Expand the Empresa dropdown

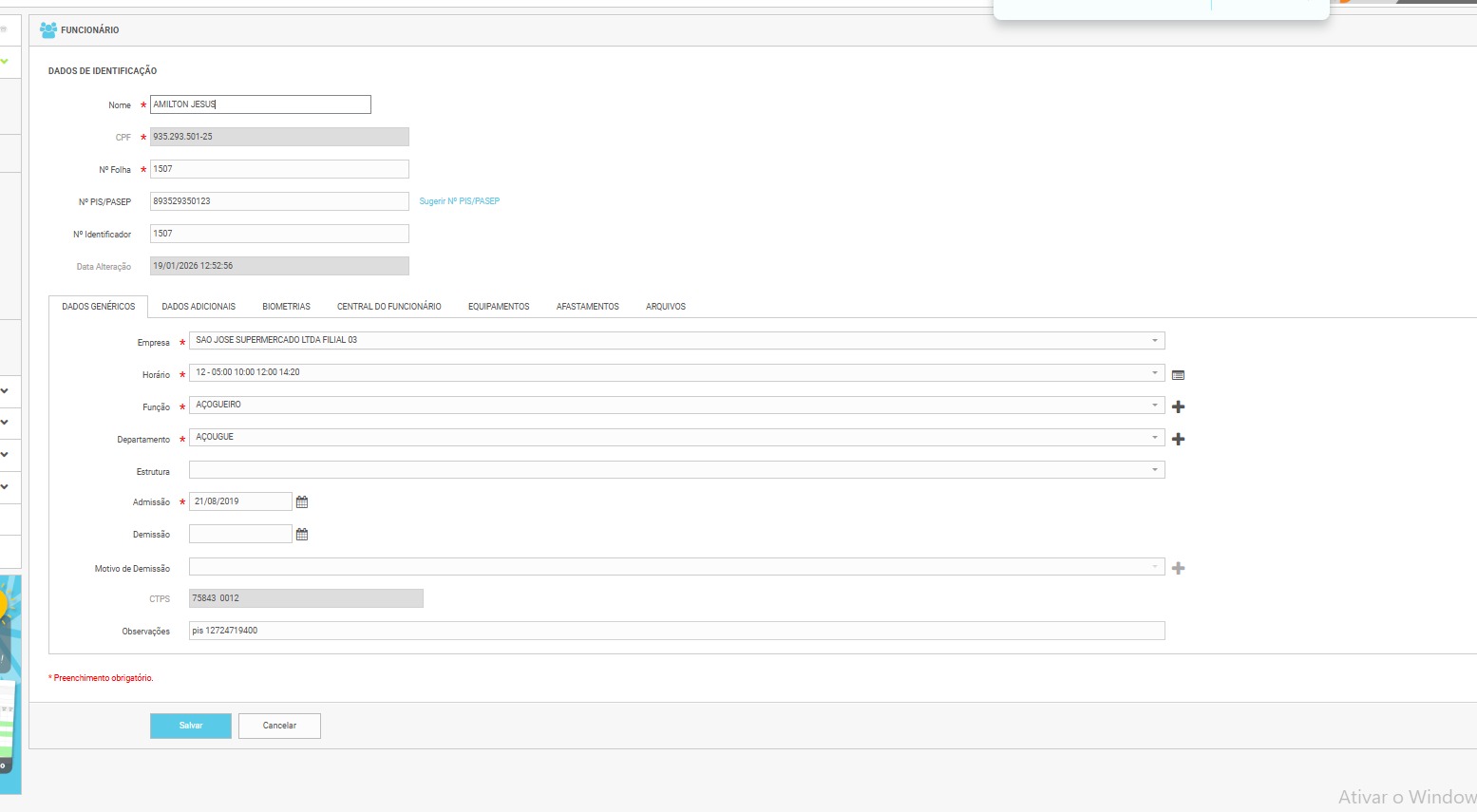click(1154, 340)
